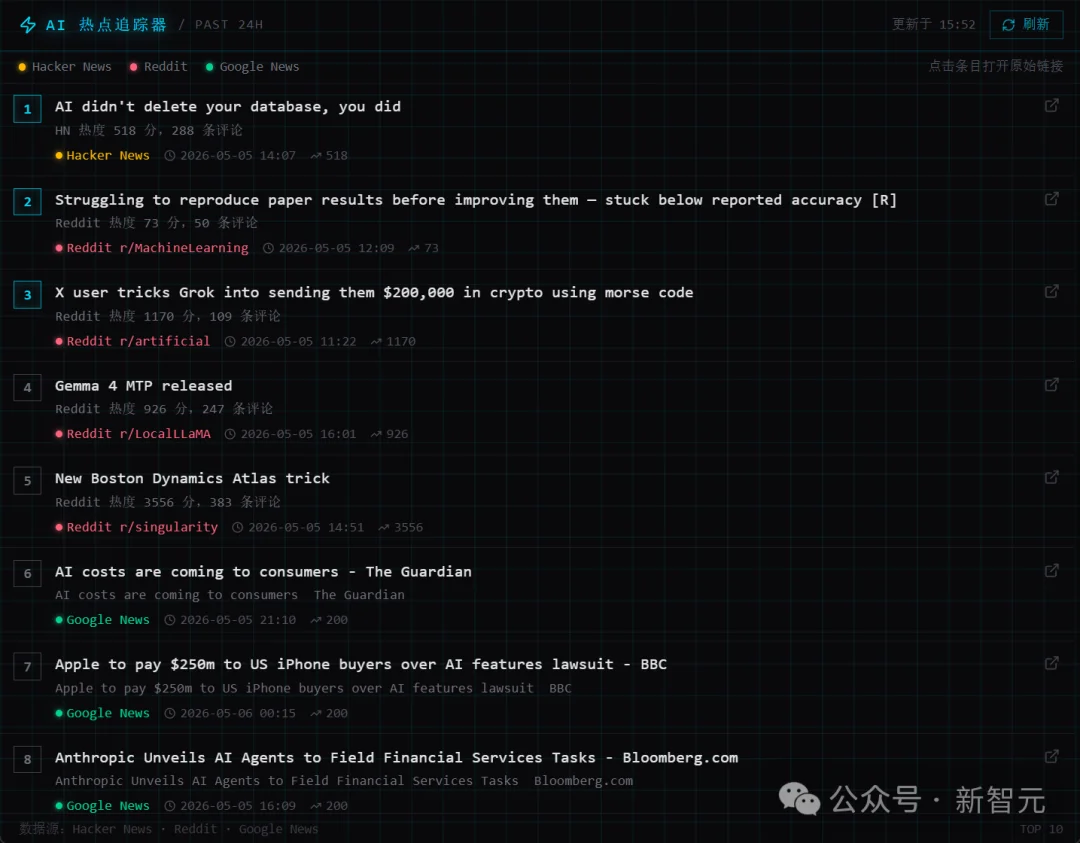The height and width of the screenshot is (843, 1080).
Task: Click rank badge number 1
Action: click(x=28, y=109)
